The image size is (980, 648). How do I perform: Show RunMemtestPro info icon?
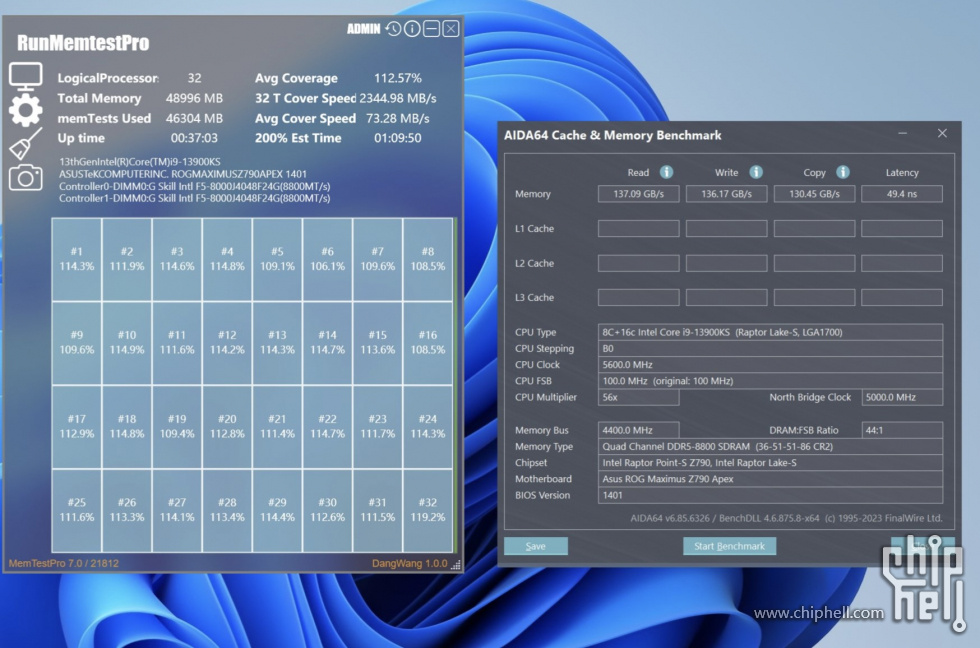point(412,29)
